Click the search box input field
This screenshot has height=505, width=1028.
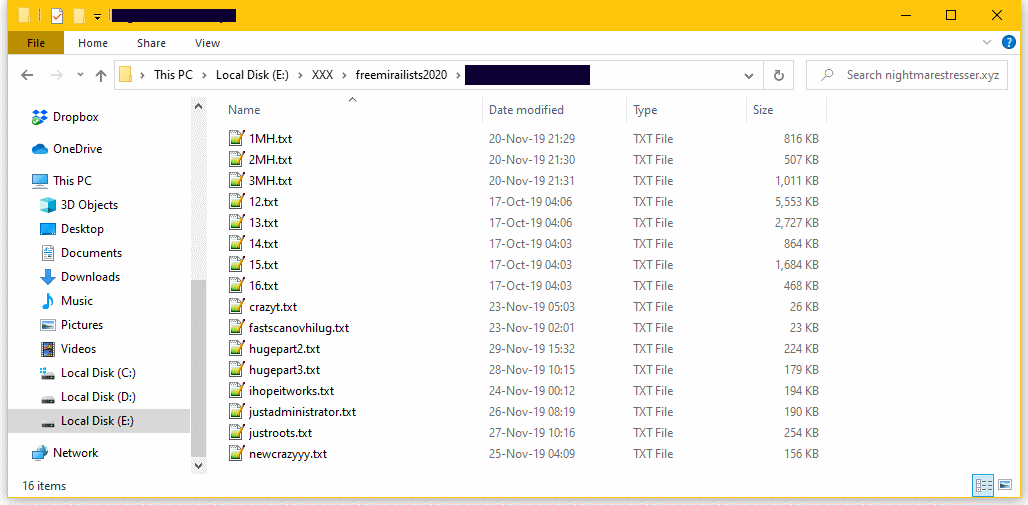[x=920, y=76]
